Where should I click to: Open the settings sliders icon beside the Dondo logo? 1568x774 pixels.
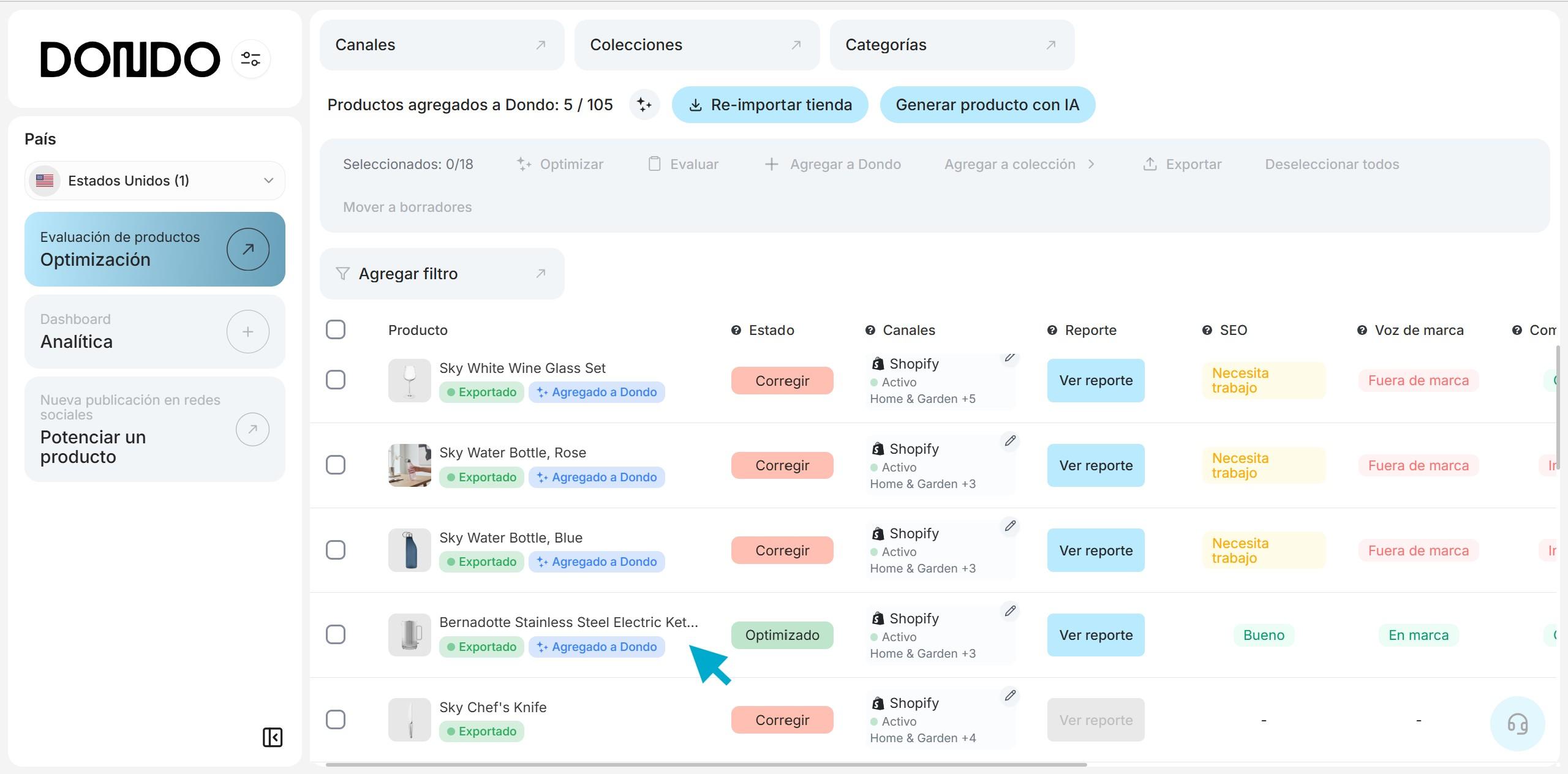tap(251, 59)
